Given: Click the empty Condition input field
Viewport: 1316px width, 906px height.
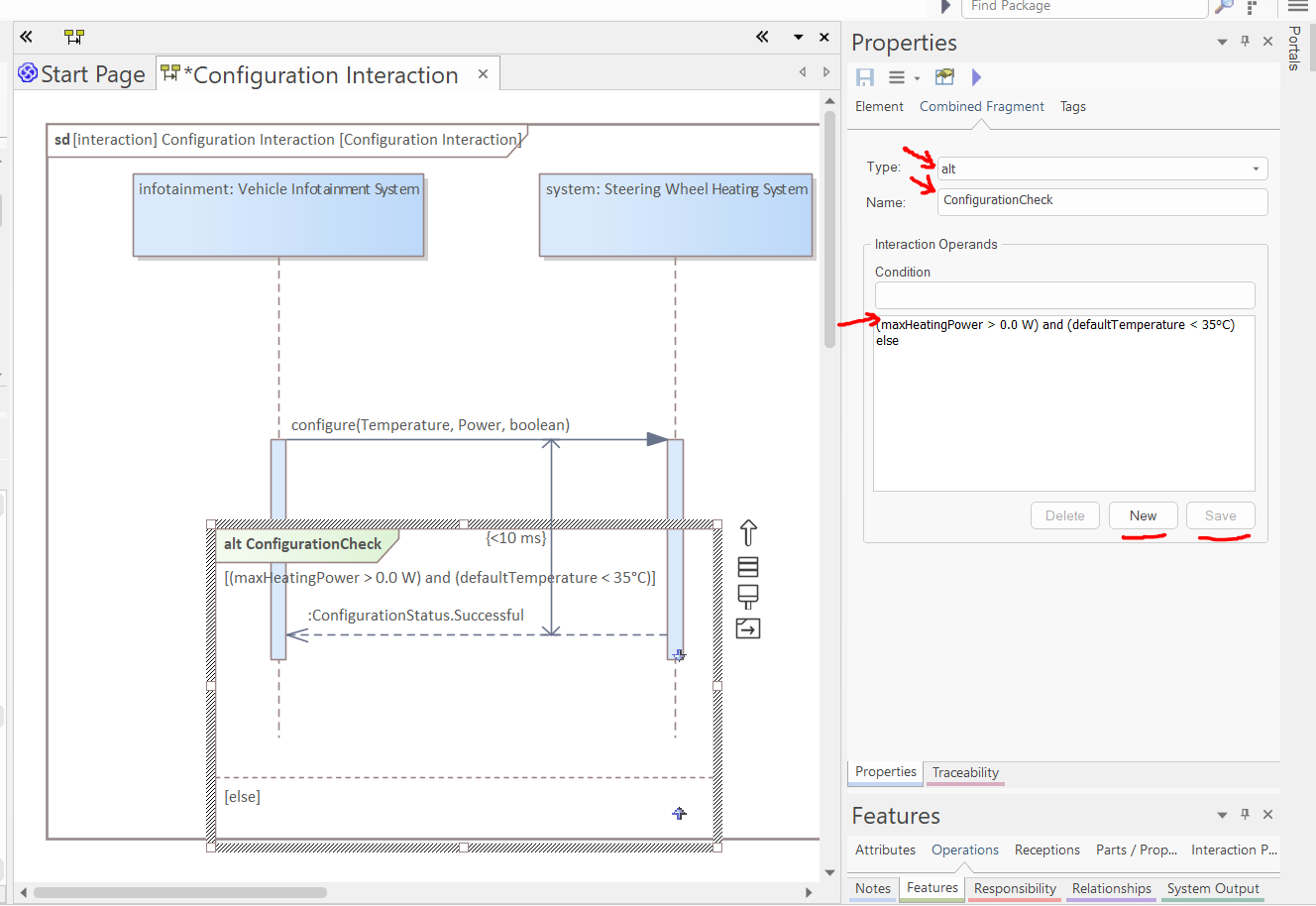Looking at the screenshot, I should click(1064, 295).
